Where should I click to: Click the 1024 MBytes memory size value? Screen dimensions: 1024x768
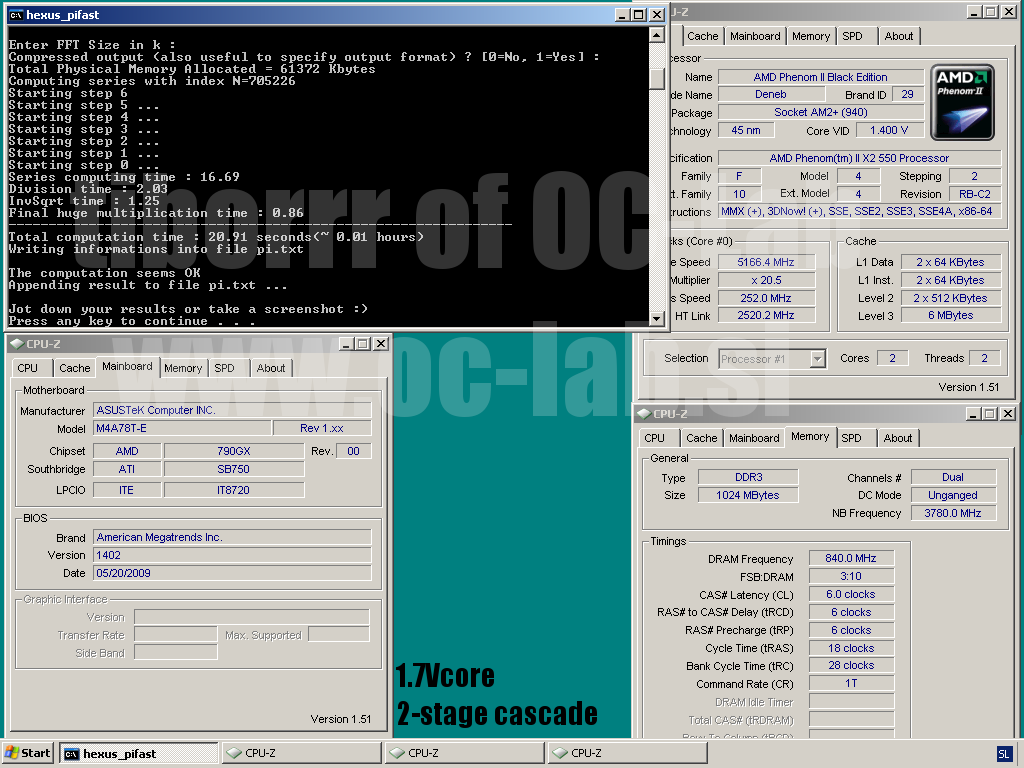(748, 495)
